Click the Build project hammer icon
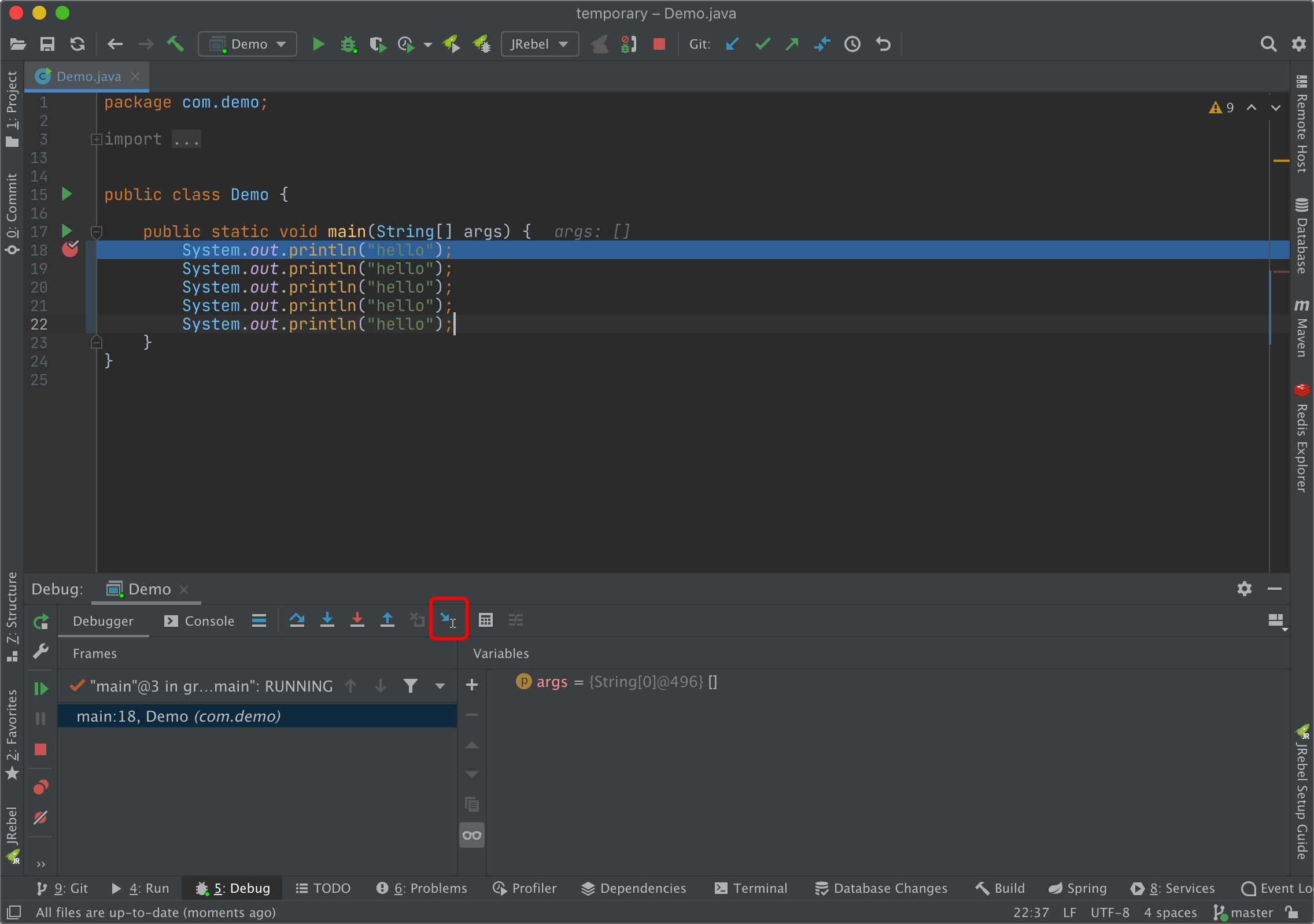The image size is (1314, 924). [175, 44]
